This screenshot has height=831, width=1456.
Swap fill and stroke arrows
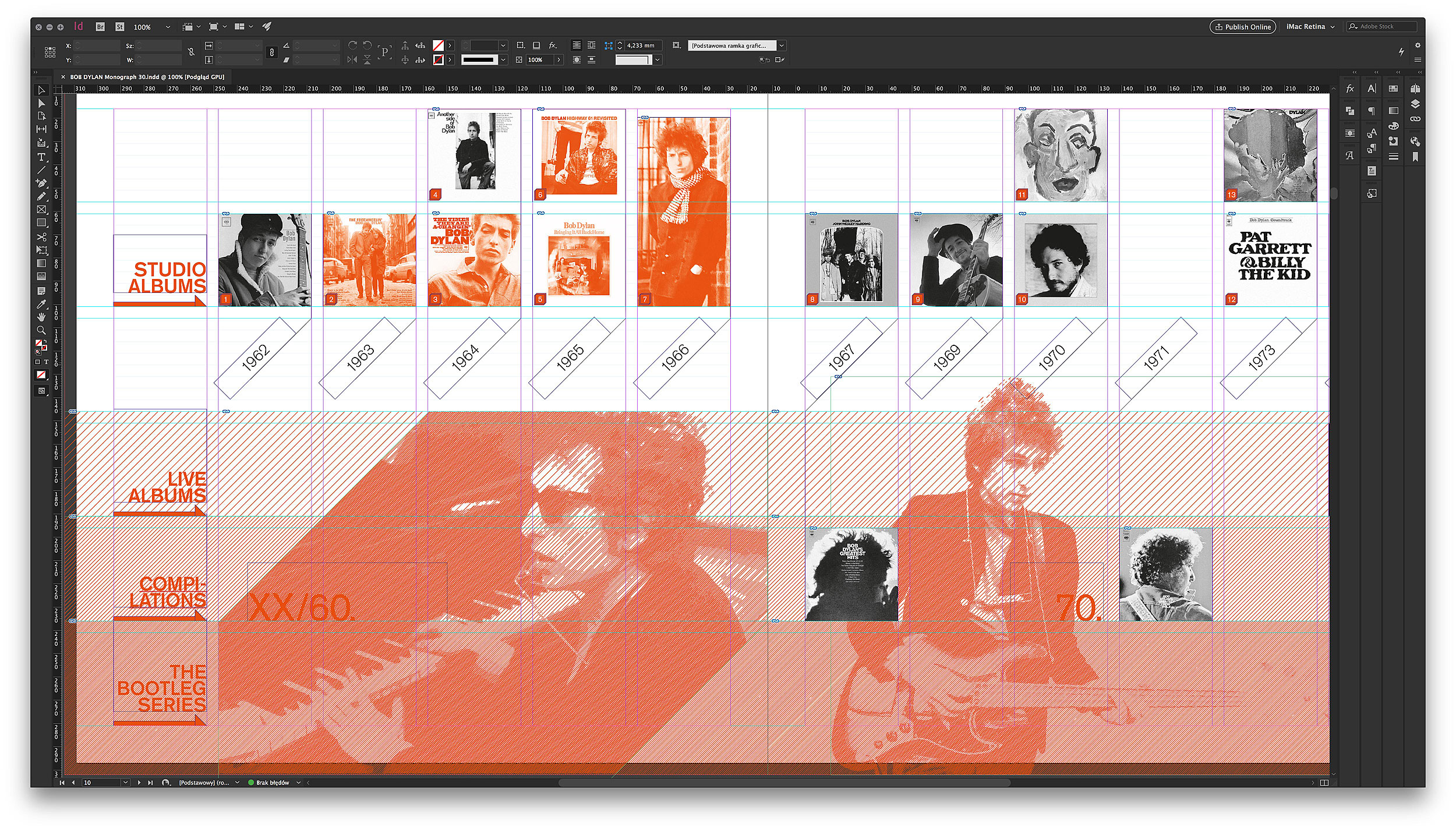pyautogui.click(x=45, y=342)
